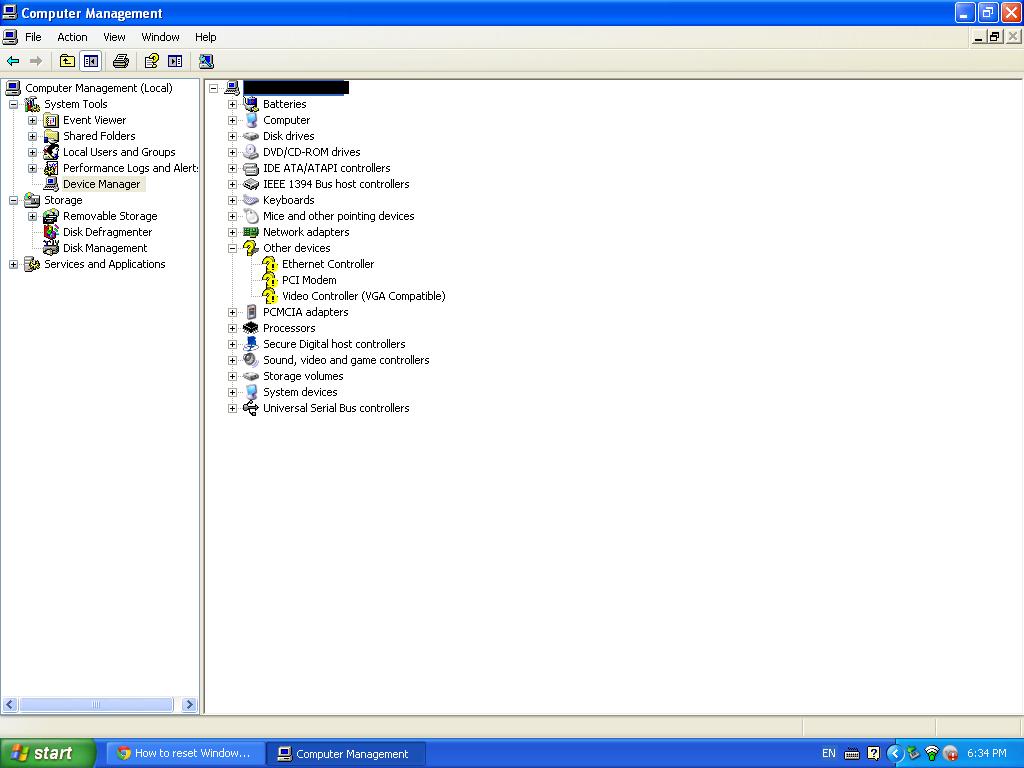The height and width of the screenshot is (768, 1024).
Task: Expand Mice and other pointing devices
Action: click(x=232, y=216)
